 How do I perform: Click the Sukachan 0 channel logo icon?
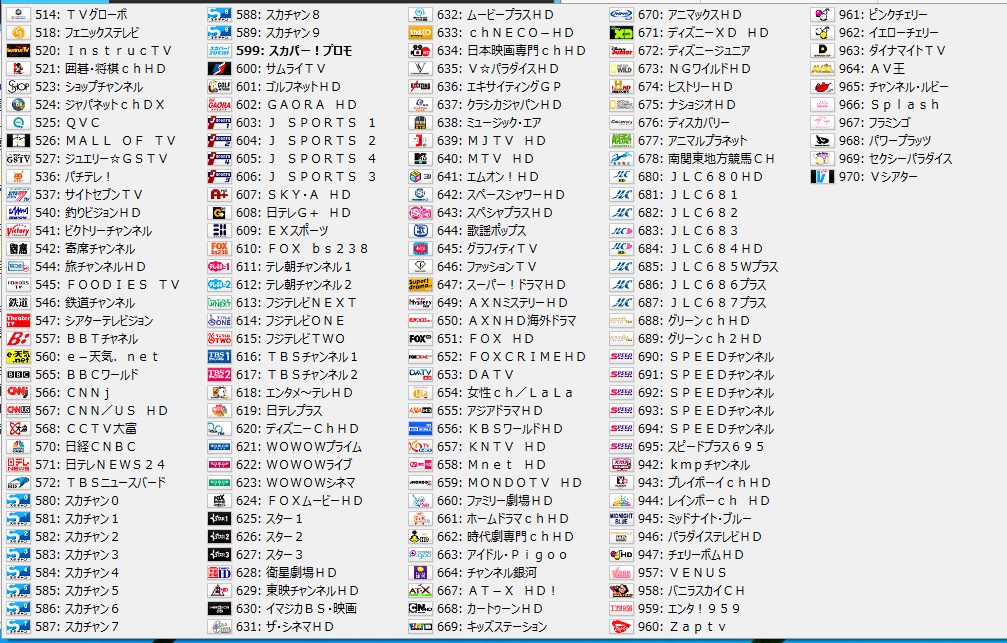click(x=18, y=500)
